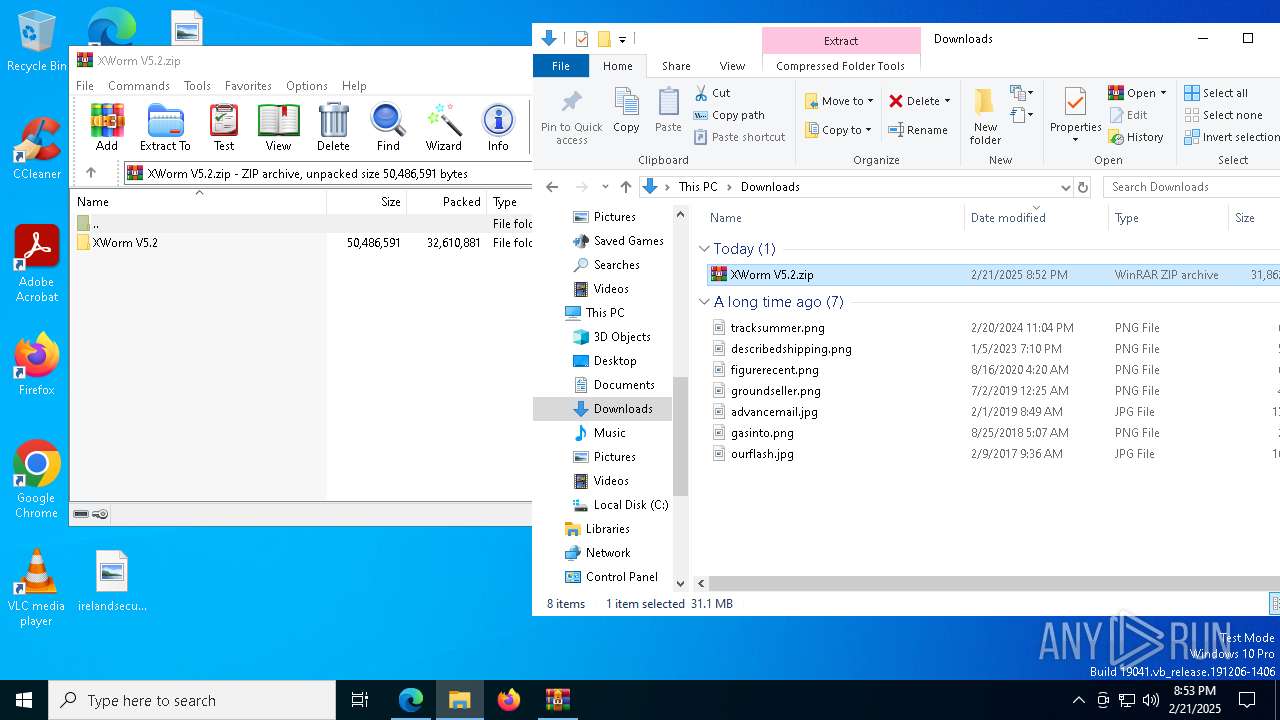Switch to the View ribbon tab
Viewport: 1280px width, 720px height.
[x=732, y=66]
